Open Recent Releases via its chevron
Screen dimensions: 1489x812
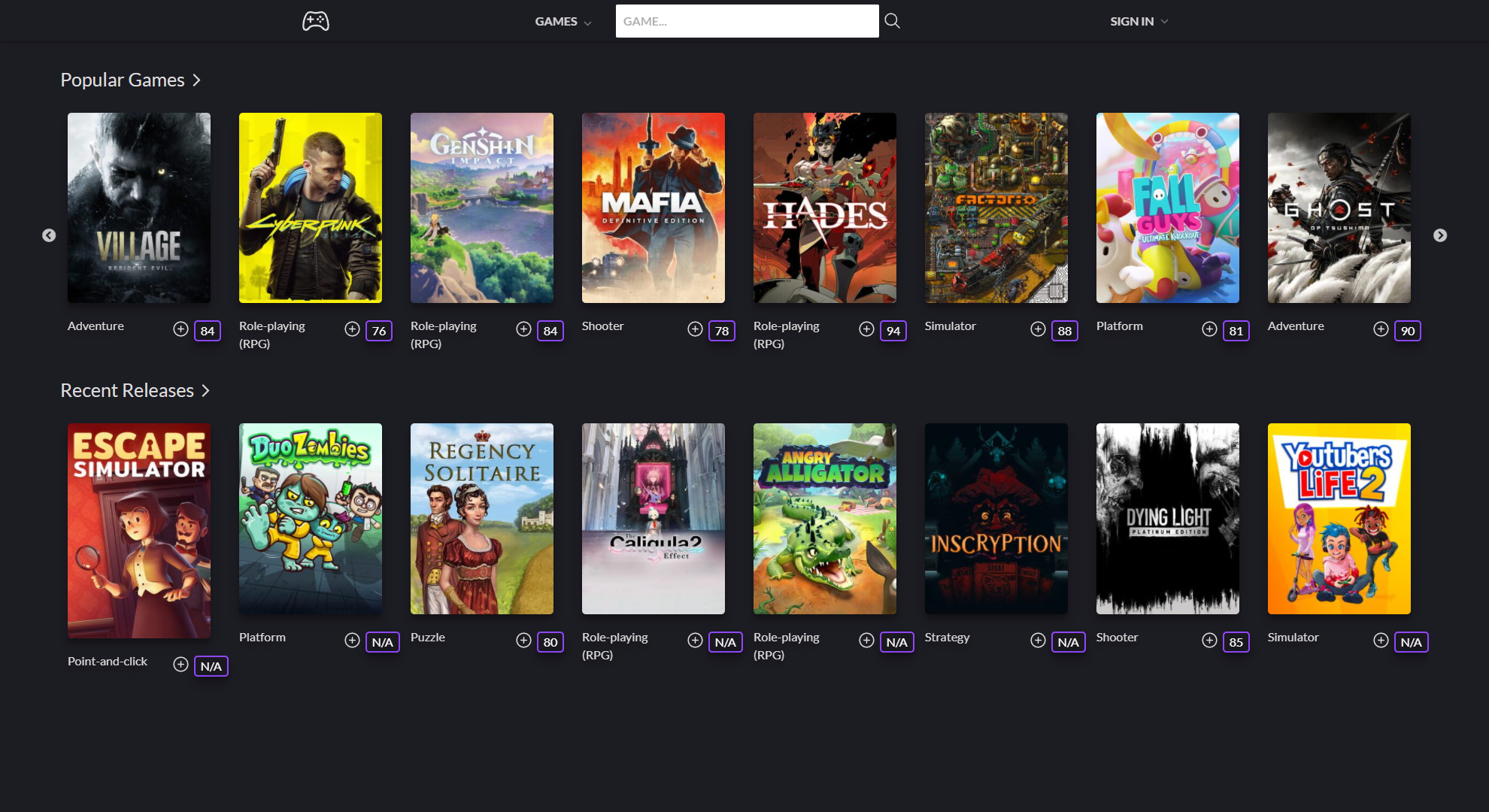206,390
